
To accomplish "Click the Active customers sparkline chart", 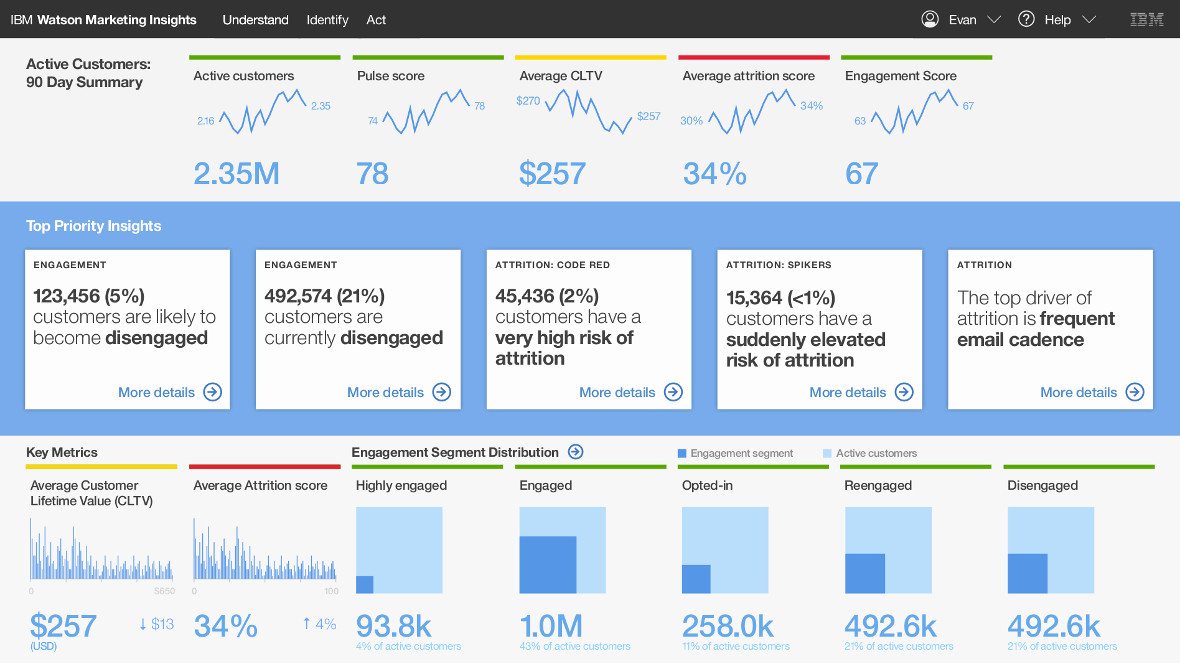I will click(x=263, y=111).
